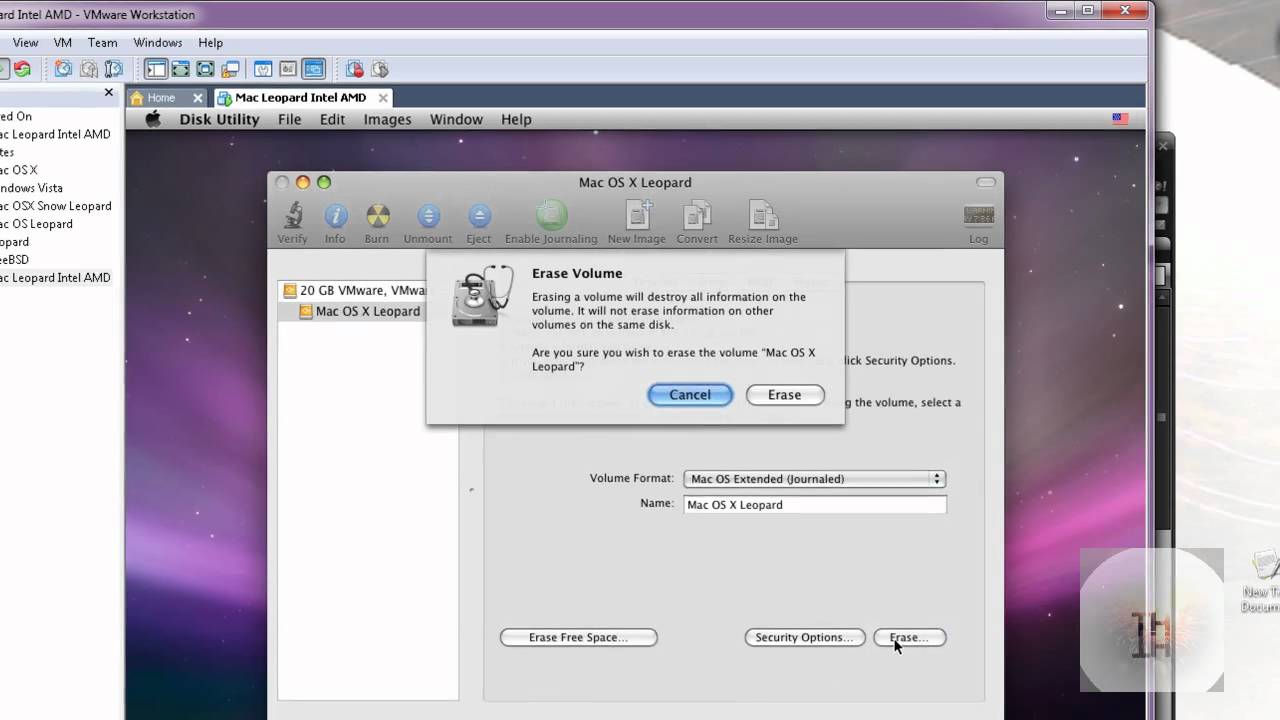Click the US flag input menu icon
This screenshot has width=1280, height=720.
[1120, 118]
